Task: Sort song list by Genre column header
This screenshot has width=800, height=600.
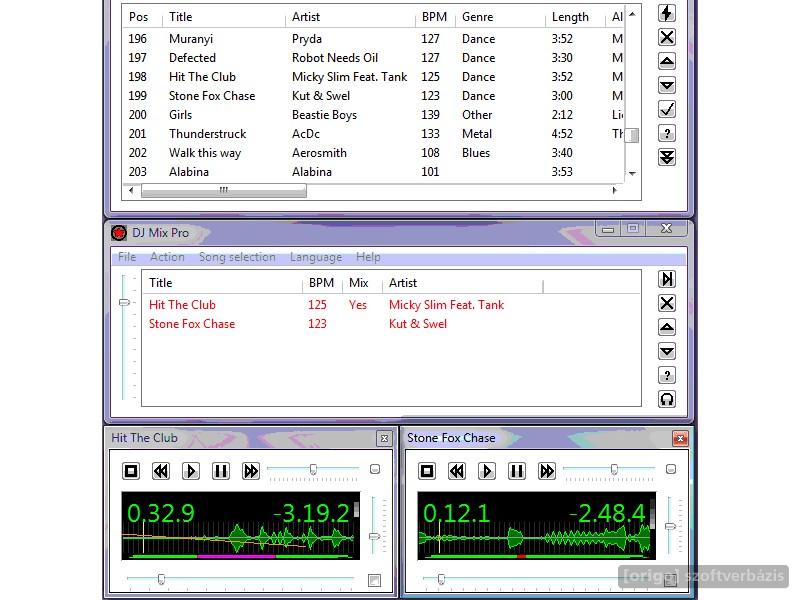Action: [501, 17]
